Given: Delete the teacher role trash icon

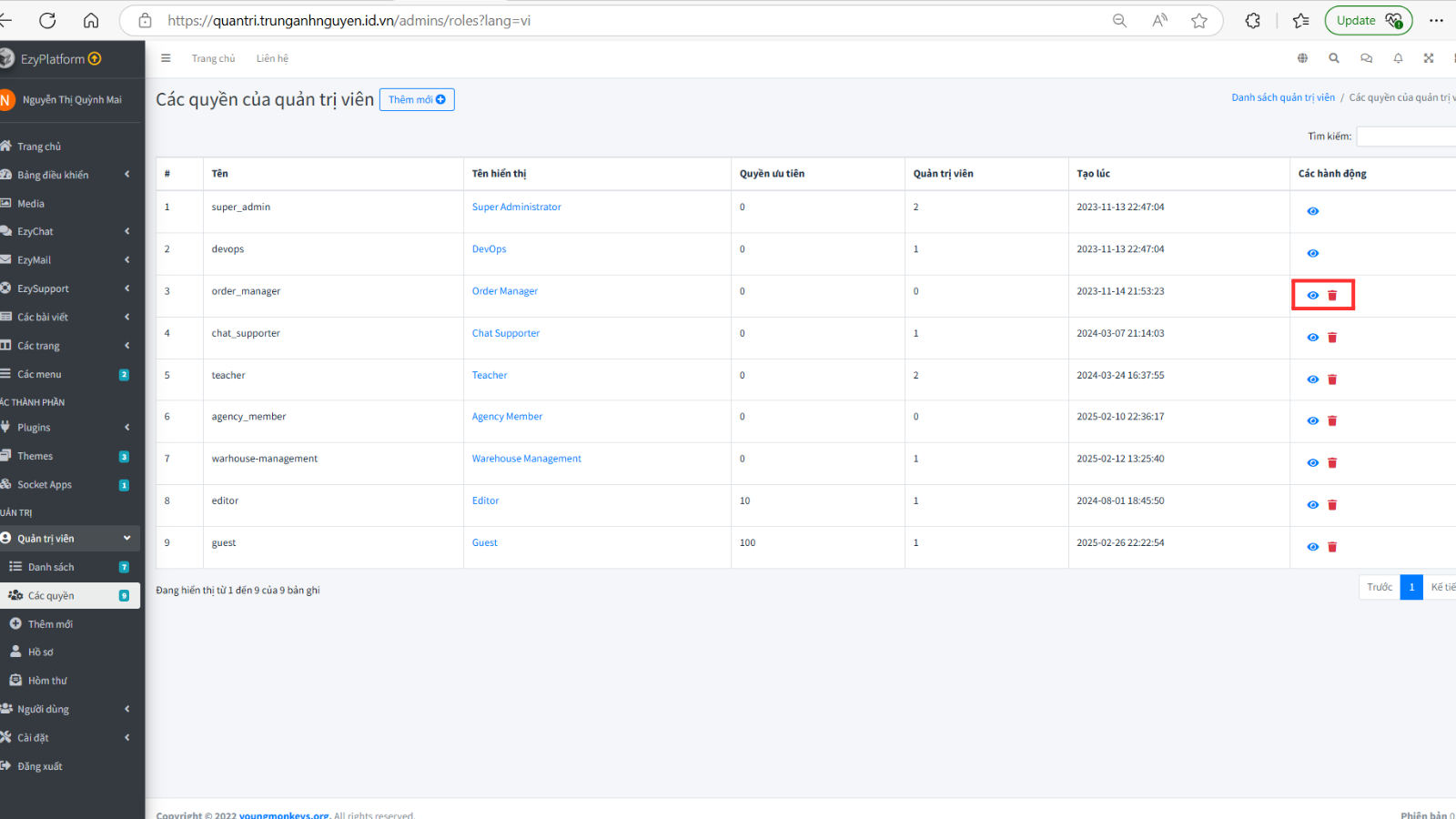Looking at the screenshot, I should (1332, 379).
